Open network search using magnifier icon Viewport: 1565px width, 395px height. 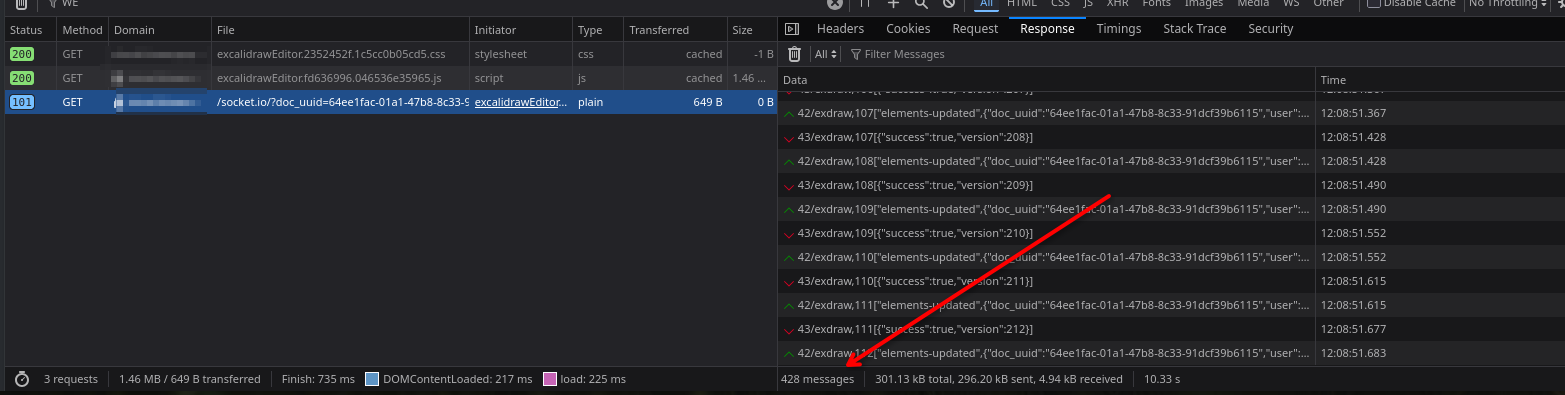point(921,4)
